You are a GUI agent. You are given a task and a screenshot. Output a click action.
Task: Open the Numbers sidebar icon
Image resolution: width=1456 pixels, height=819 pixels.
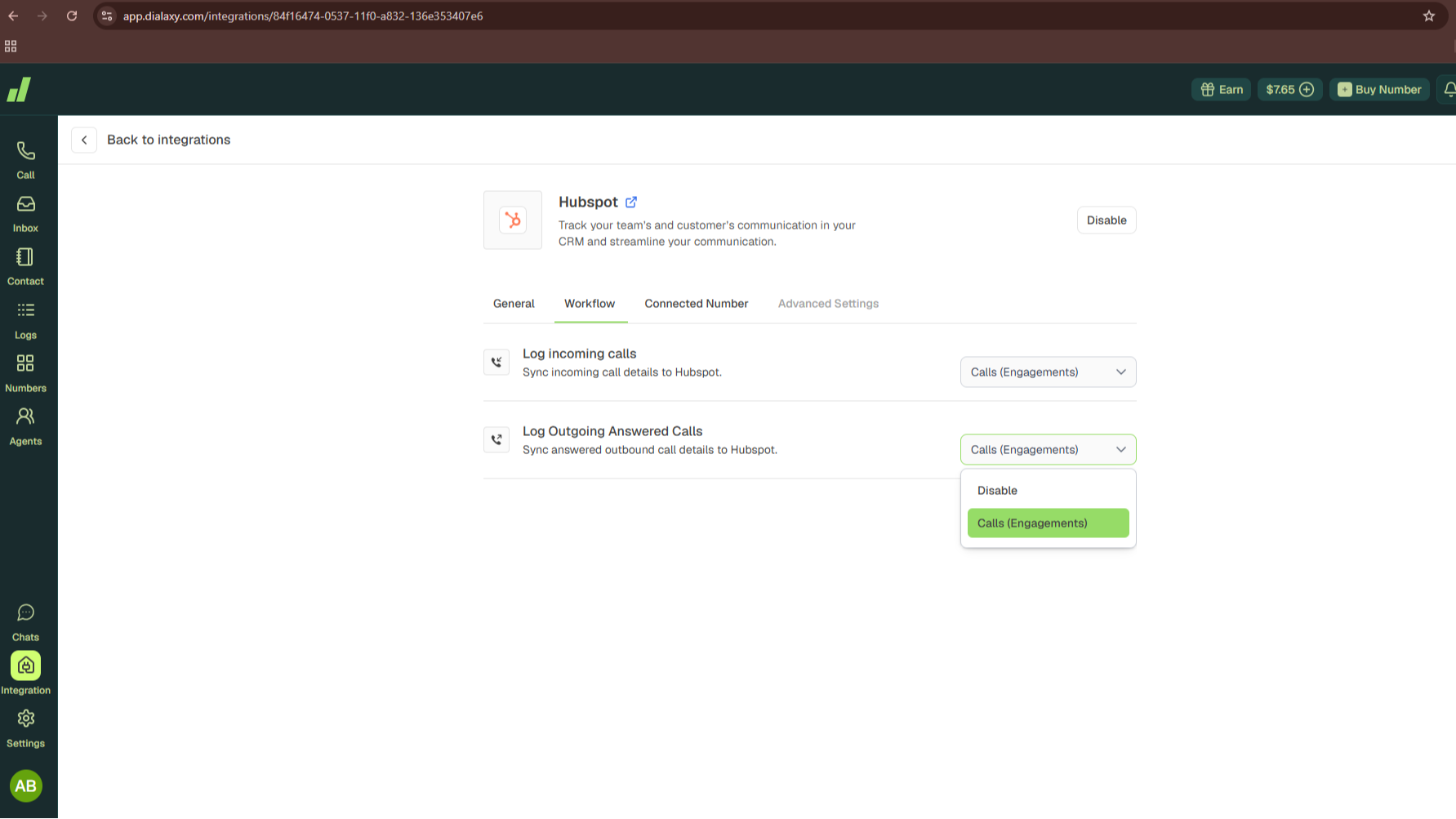pyautogui.click(x=25, y=373)
